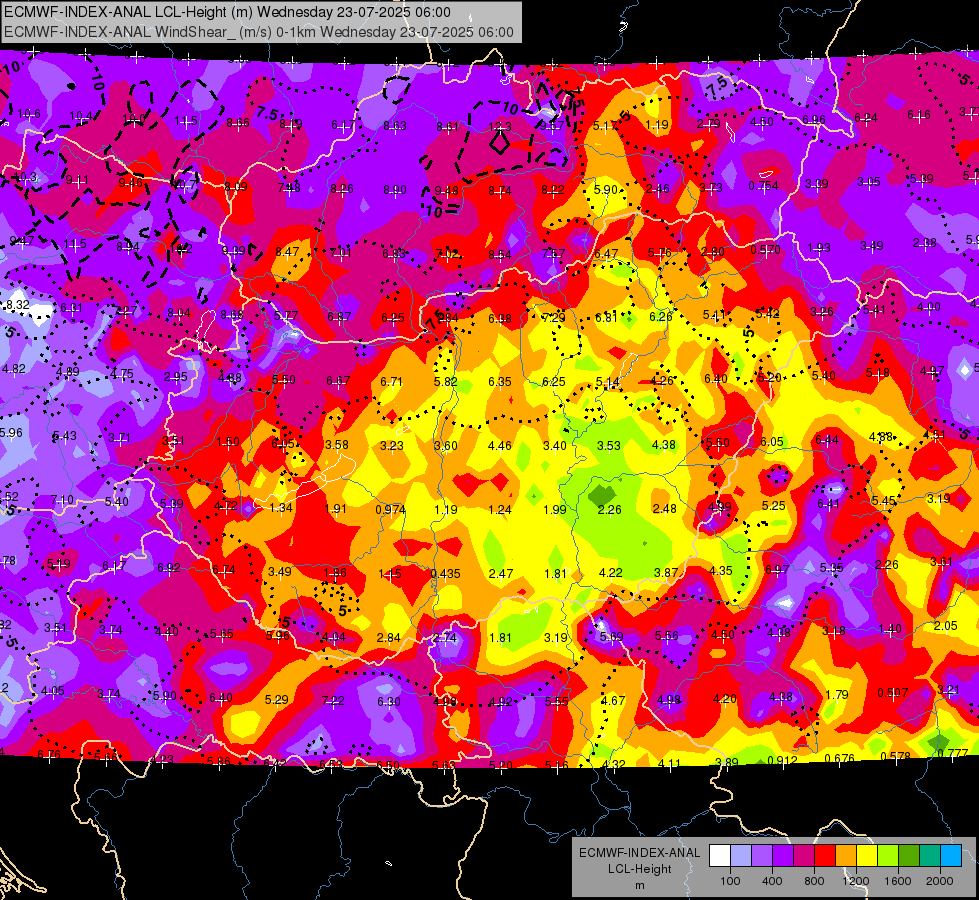
Task: Click the magenta swatch in the legend
Action: [x=804, y=856]
